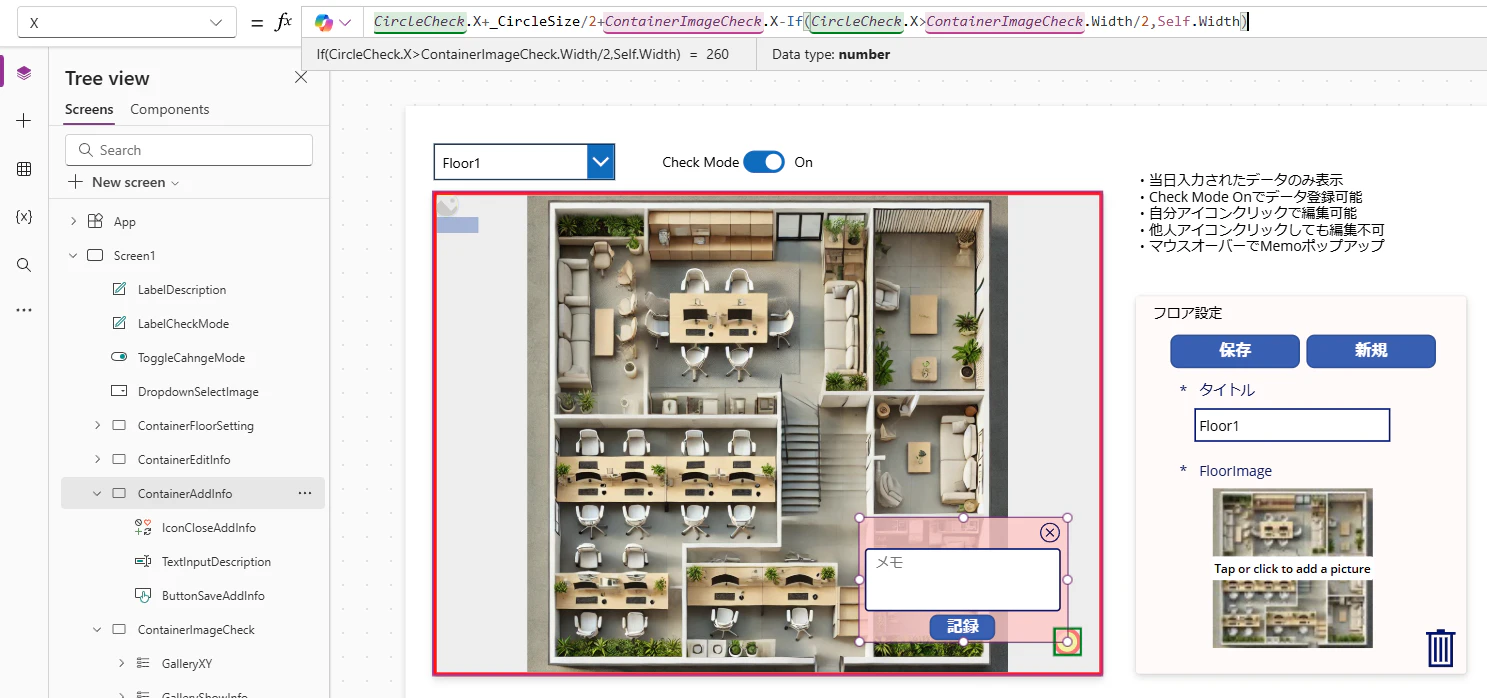
Task: Click the tree view Search field
Action: click(189, 150)
